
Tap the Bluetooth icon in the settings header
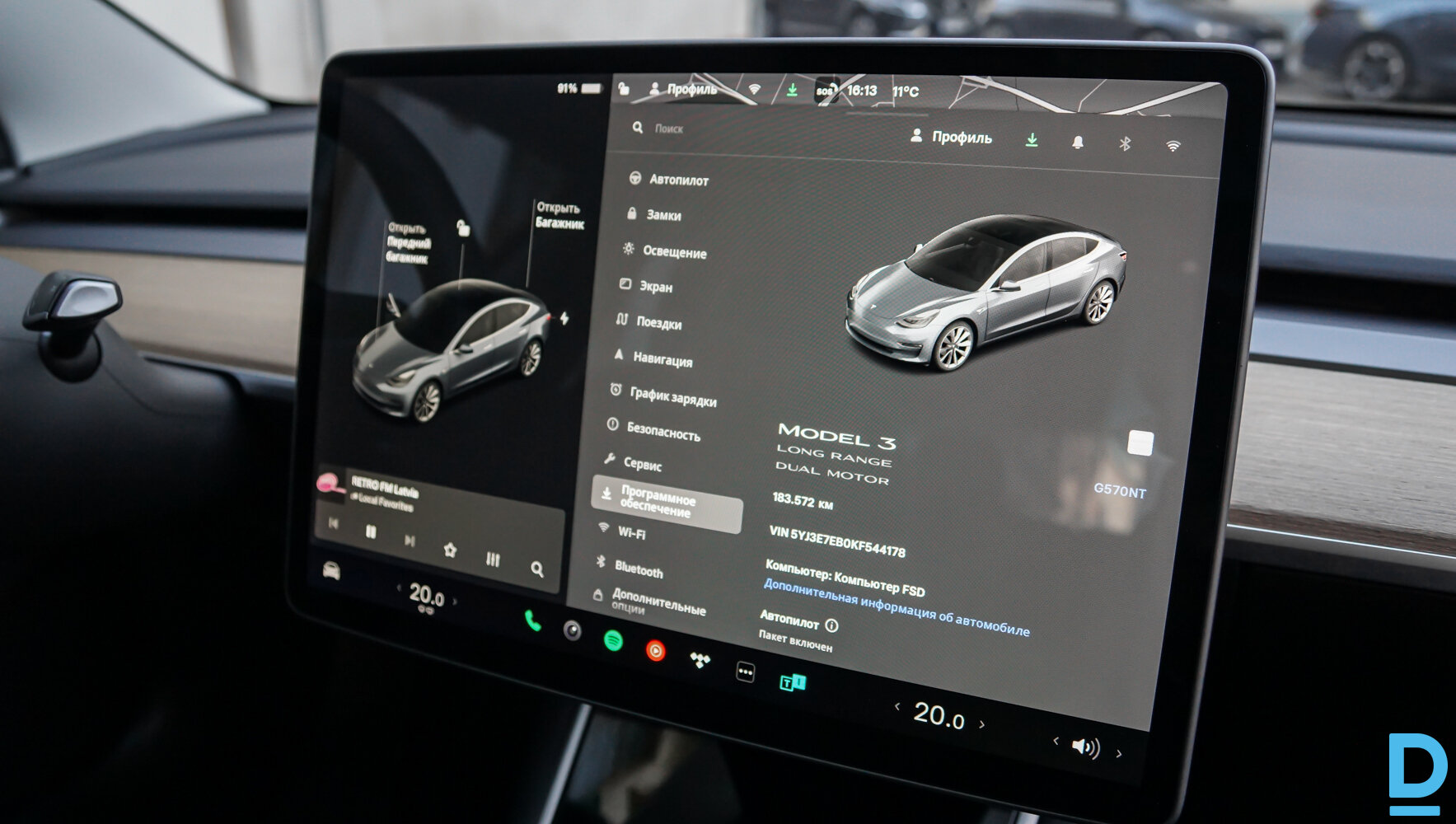click(x=1125, y=144)
